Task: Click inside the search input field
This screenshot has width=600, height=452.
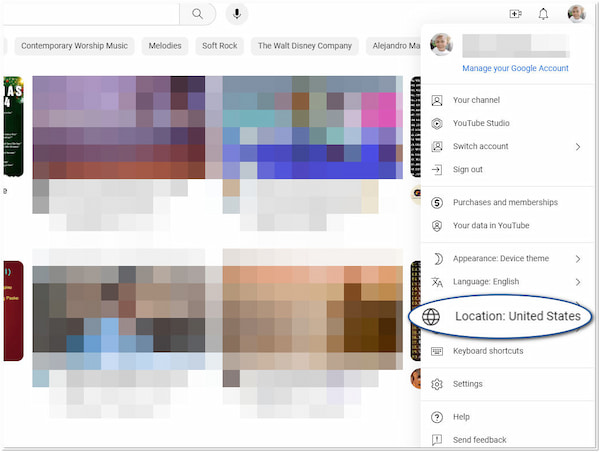Action: click(90, 14)
